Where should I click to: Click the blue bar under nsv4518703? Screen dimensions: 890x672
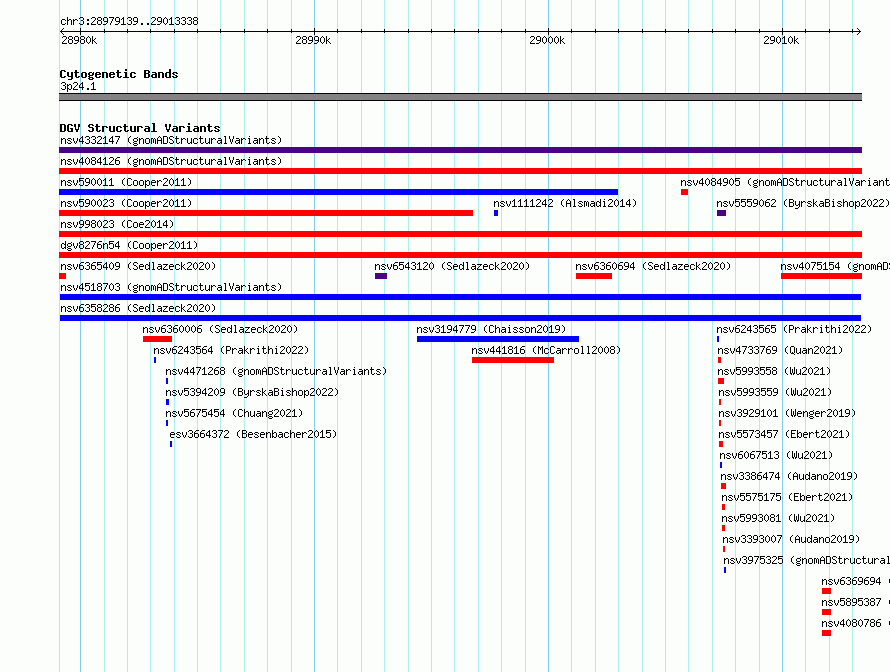pyautogui.click(x=460, y=297)
